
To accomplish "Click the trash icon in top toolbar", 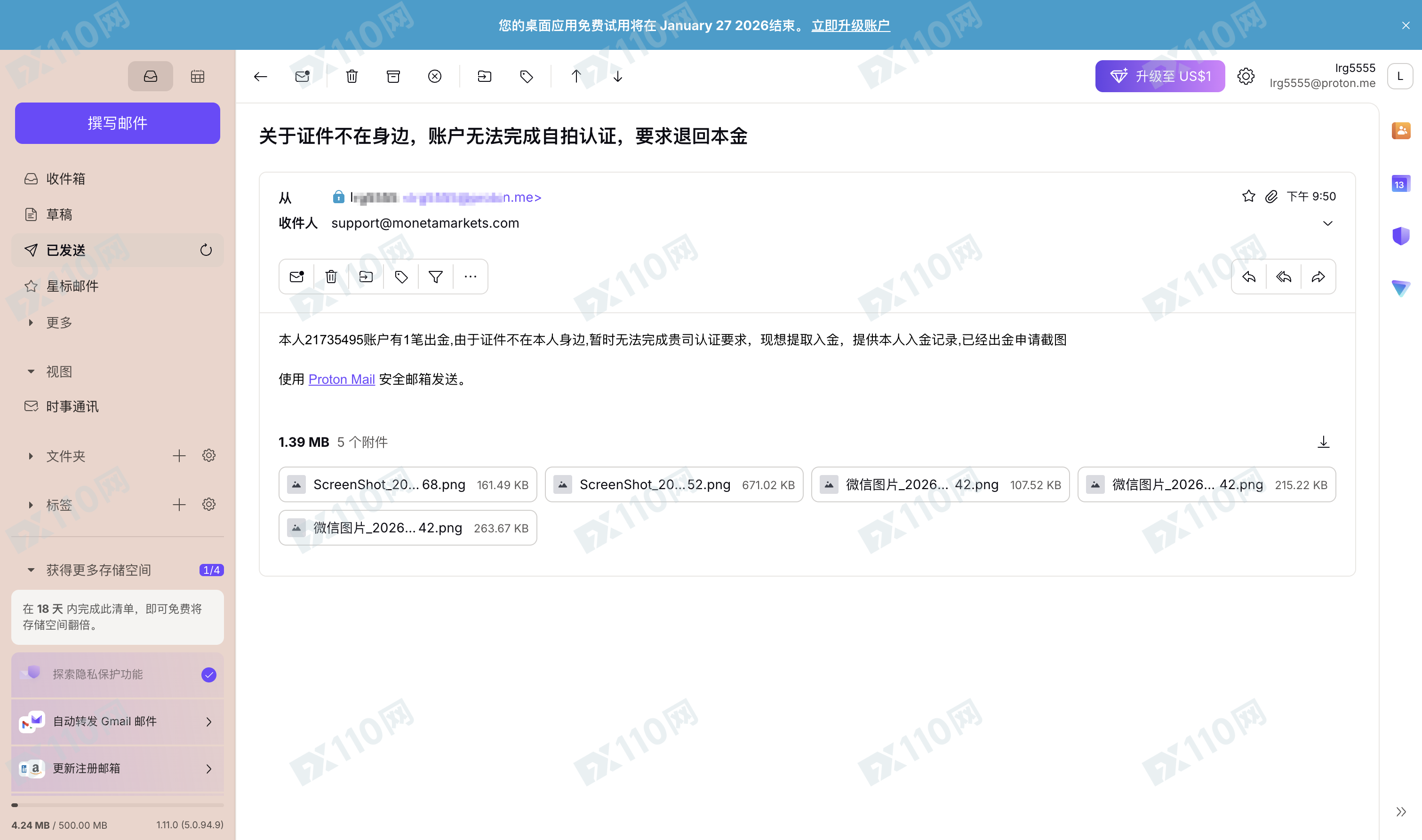I will pyautogui.click(x=352, y=76).
